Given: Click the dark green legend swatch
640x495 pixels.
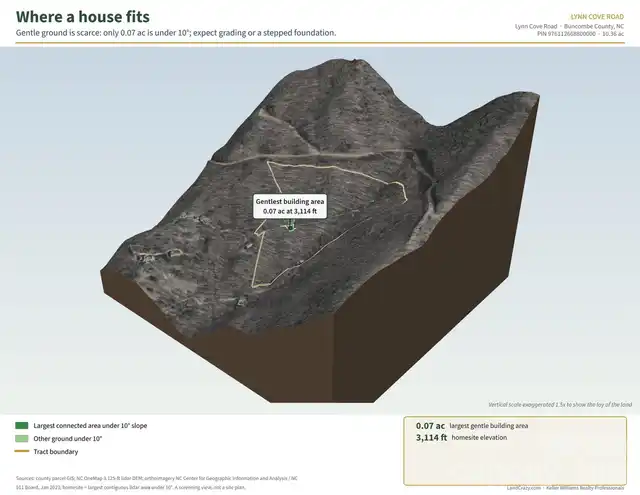Looking at the screenshot, I should [22, 426].
